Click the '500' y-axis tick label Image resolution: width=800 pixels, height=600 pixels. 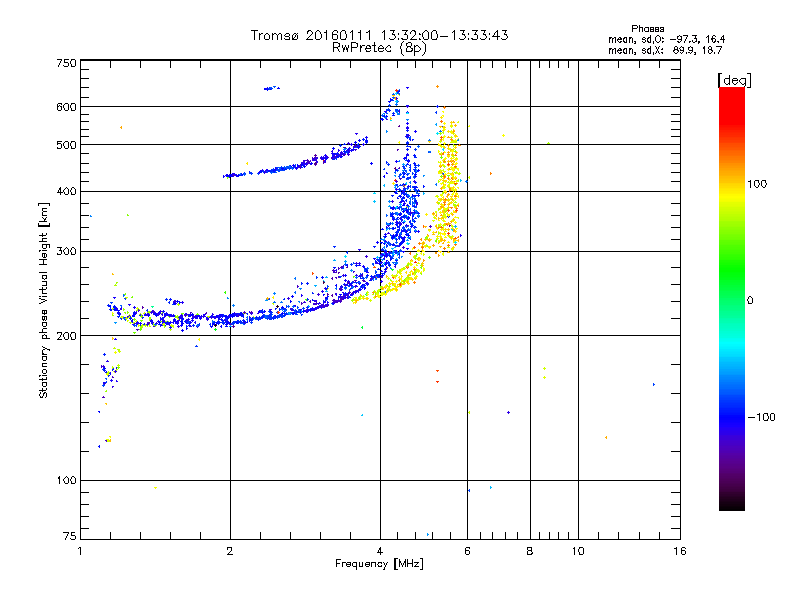(x=66, y=145)
